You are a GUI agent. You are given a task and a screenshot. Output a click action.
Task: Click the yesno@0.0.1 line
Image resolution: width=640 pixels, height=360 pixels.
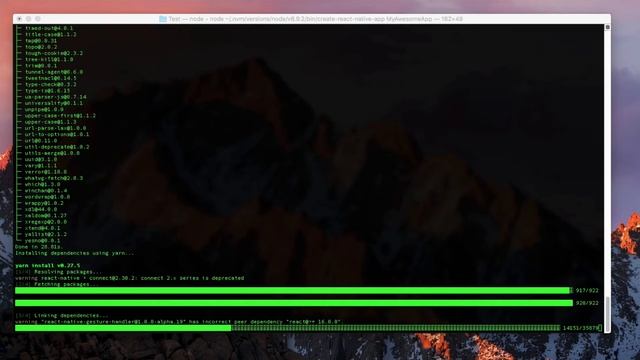point(42,241)
